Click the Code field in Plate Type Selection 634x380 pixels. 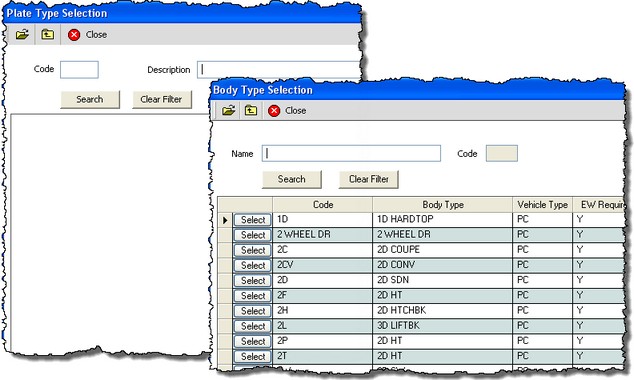[79, 70]
